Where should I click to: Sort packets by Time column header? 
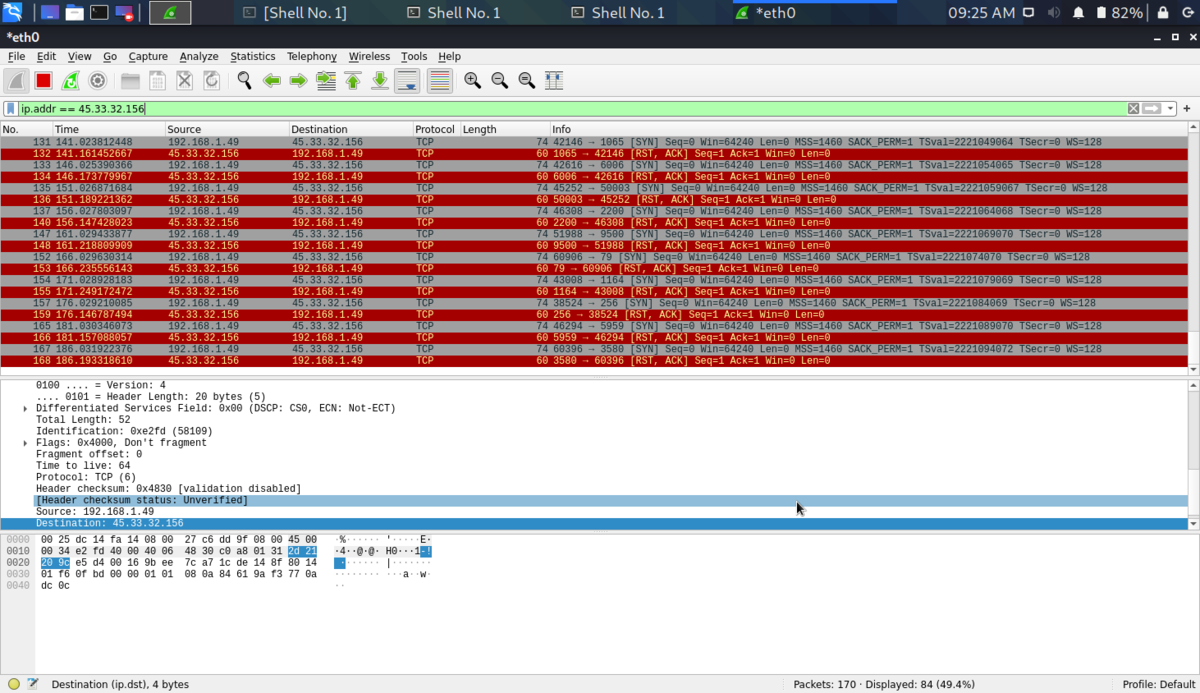point(108,130)
